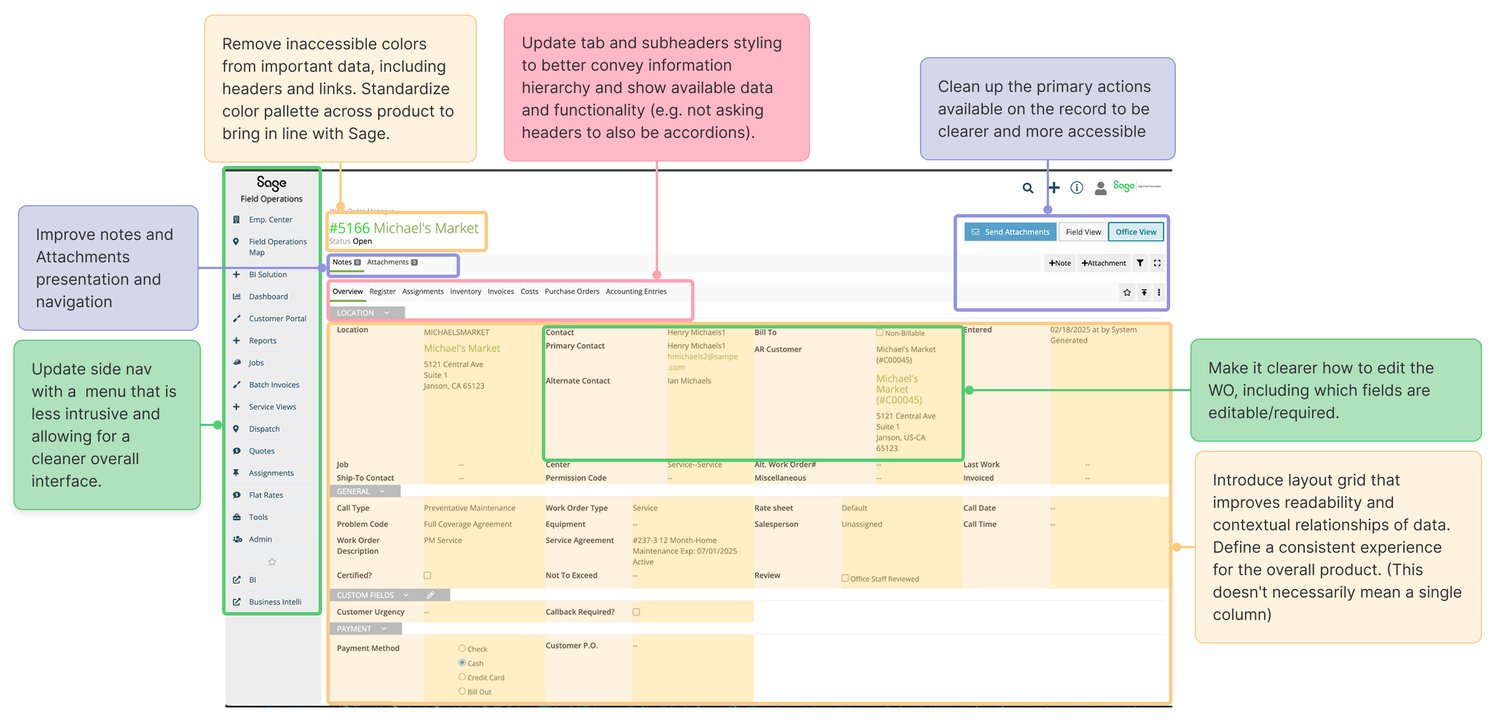Open the info icon in header
1500x722 pixels.
[1077, 188]
